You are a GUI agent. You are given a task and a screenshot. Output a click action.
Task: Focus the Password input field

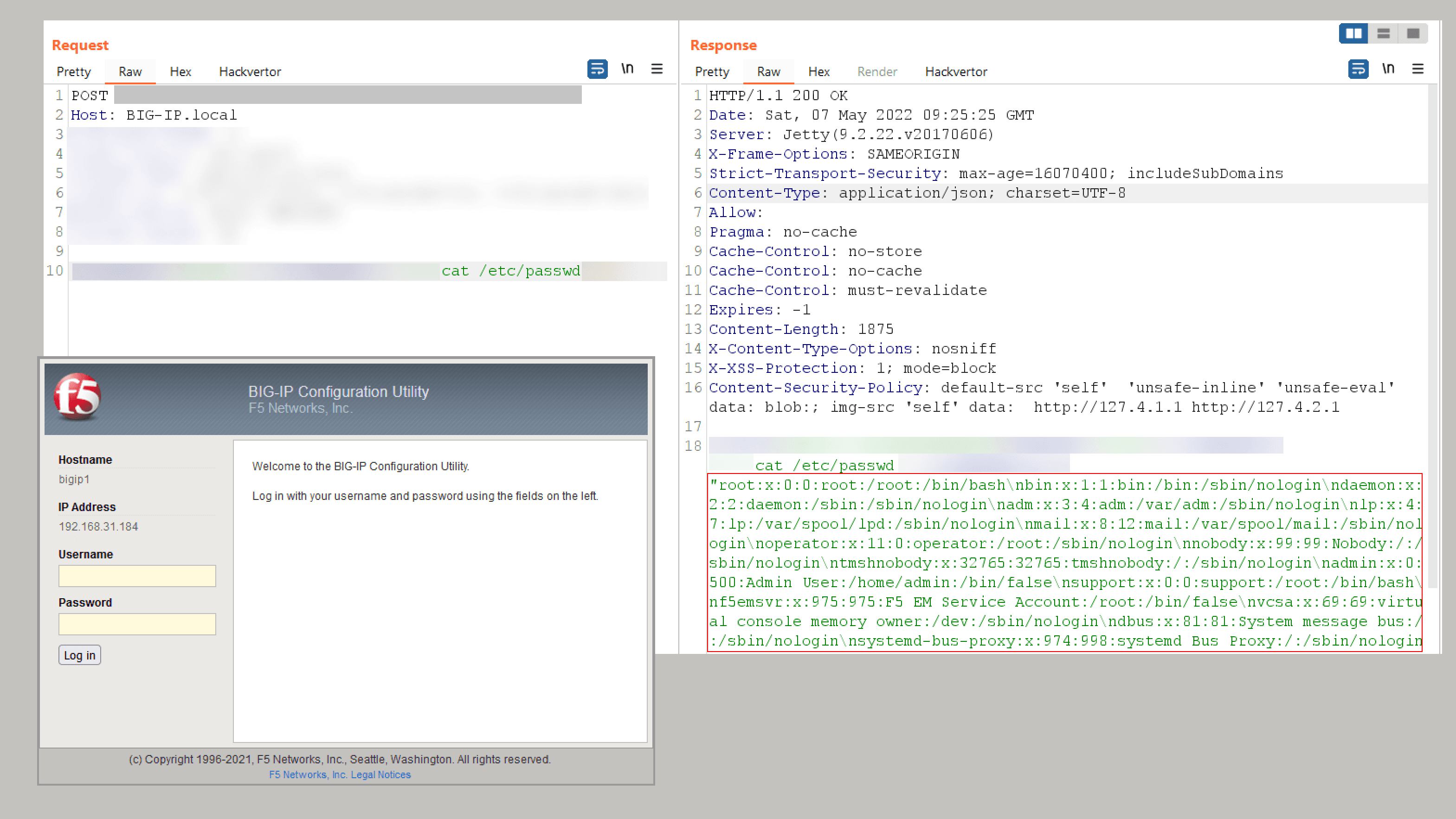[x=137, y=624]
